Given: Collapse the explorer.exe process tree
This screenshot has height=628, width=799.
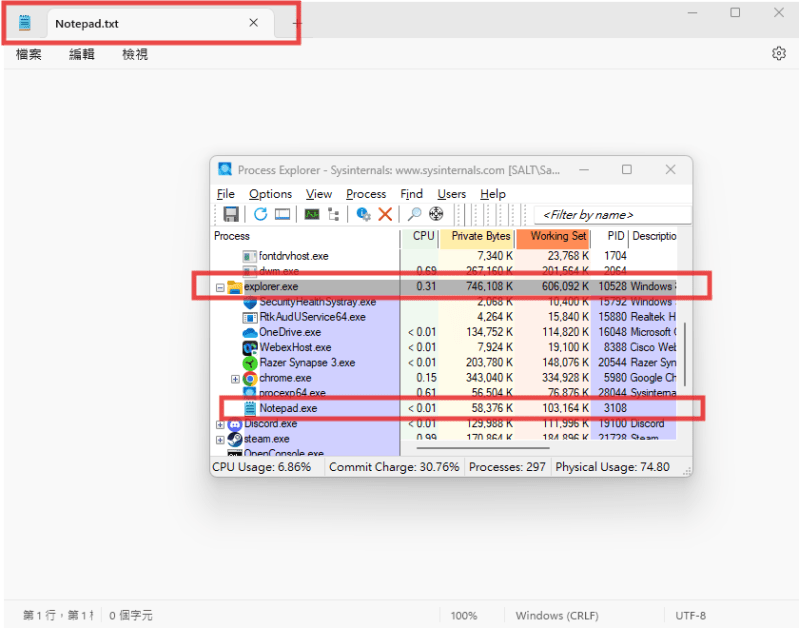Looking at the screenshot, I should pos(220,288).
